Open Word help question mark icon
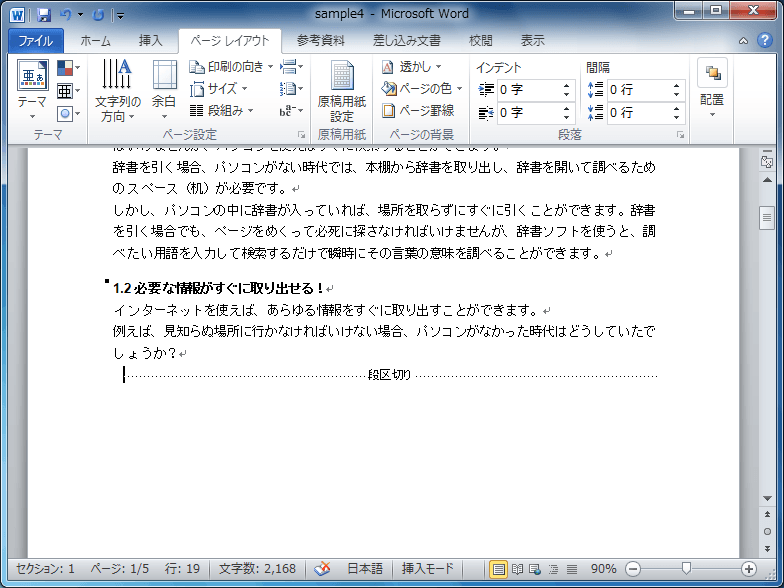 click(764, 40)
